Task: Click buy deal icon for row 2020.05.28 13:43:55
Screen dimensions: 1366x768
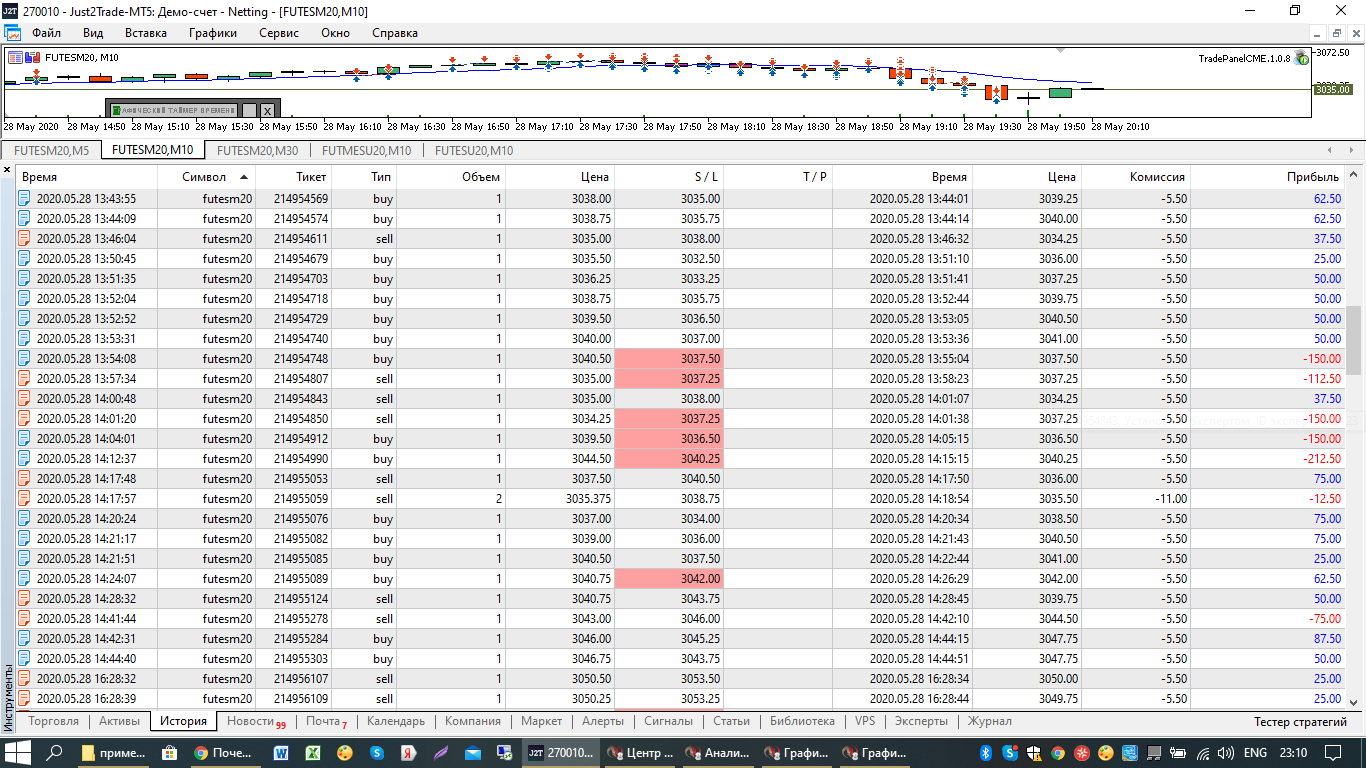Action: coord(25,198)
